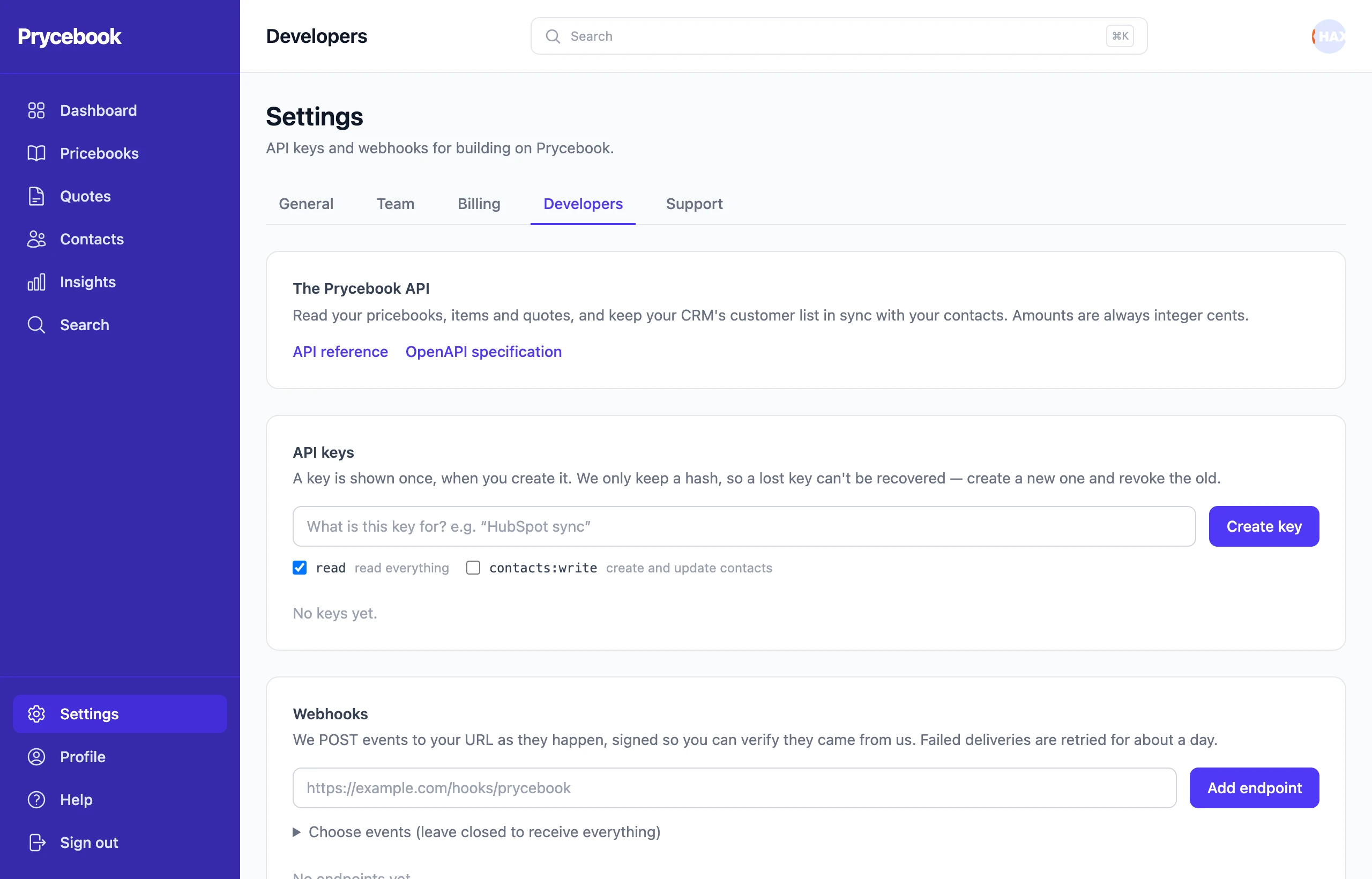Click the Pricebooks book icon
This screenshot has width=1372, height=879.
(x=36, y=153)
